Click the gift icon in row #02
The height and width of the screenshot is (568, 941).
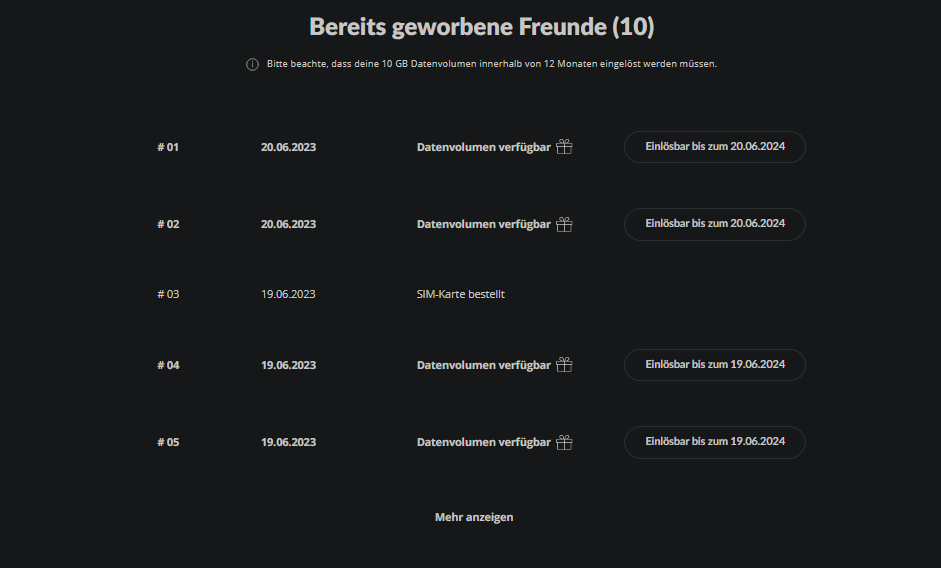coord(564,224)
